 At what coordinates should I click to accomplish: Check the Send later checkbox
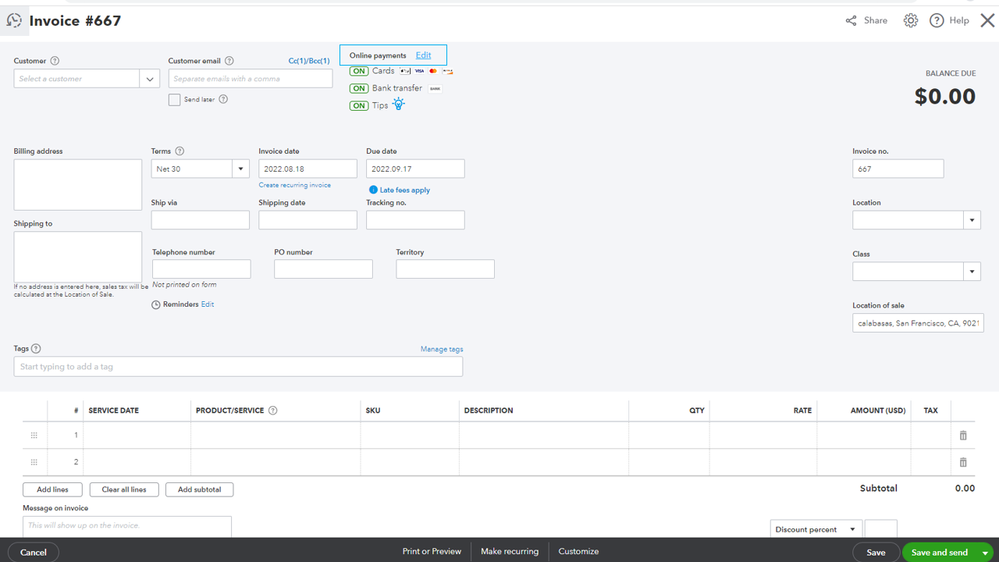(174, 100)
